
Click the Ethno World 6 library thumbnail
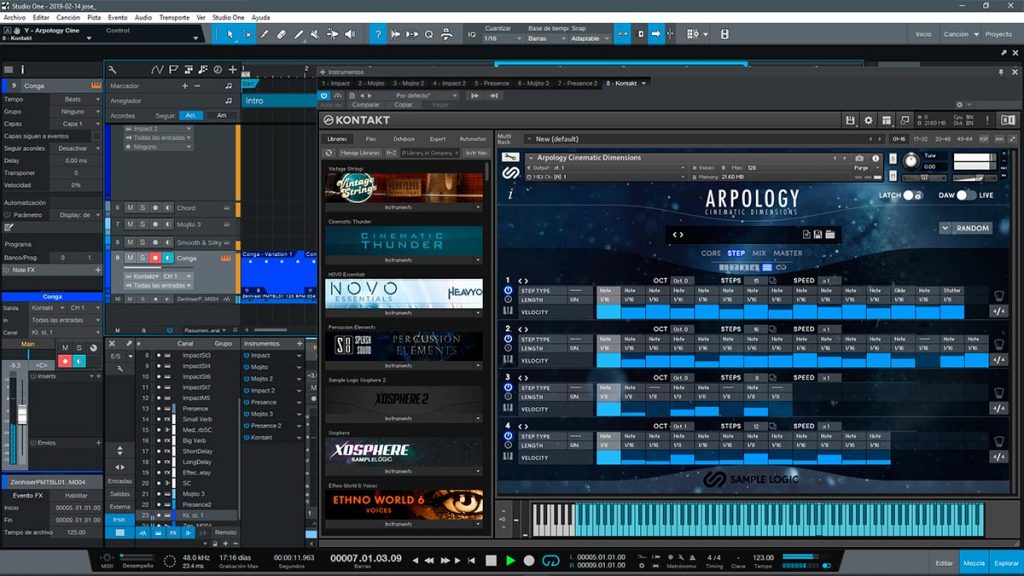404,505
